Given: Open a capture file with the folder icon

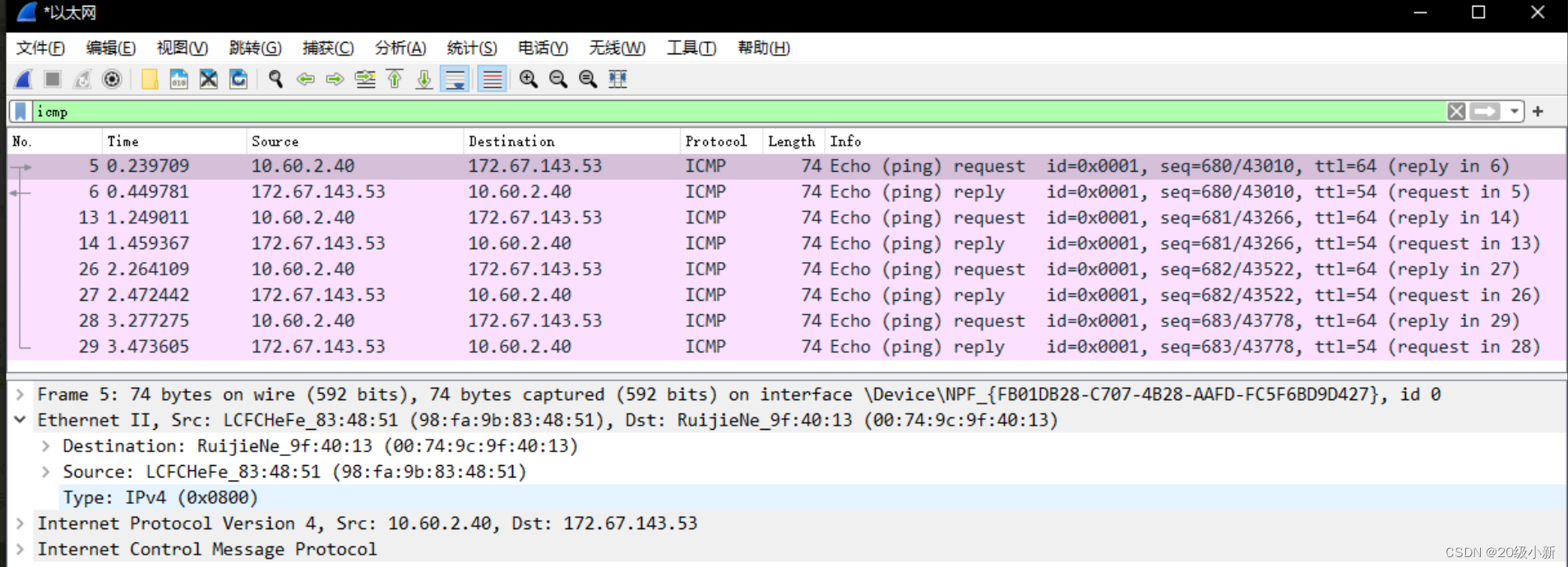Looking at the screenshot, I should (x=150, y=79).
